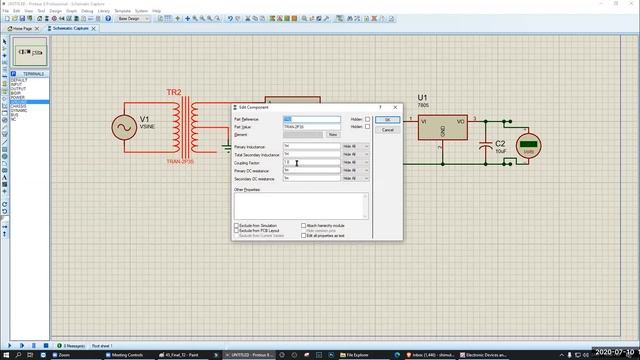Click the Step simulation button
This screenshot has width=640, height=360.
click(x=22, y=346)
